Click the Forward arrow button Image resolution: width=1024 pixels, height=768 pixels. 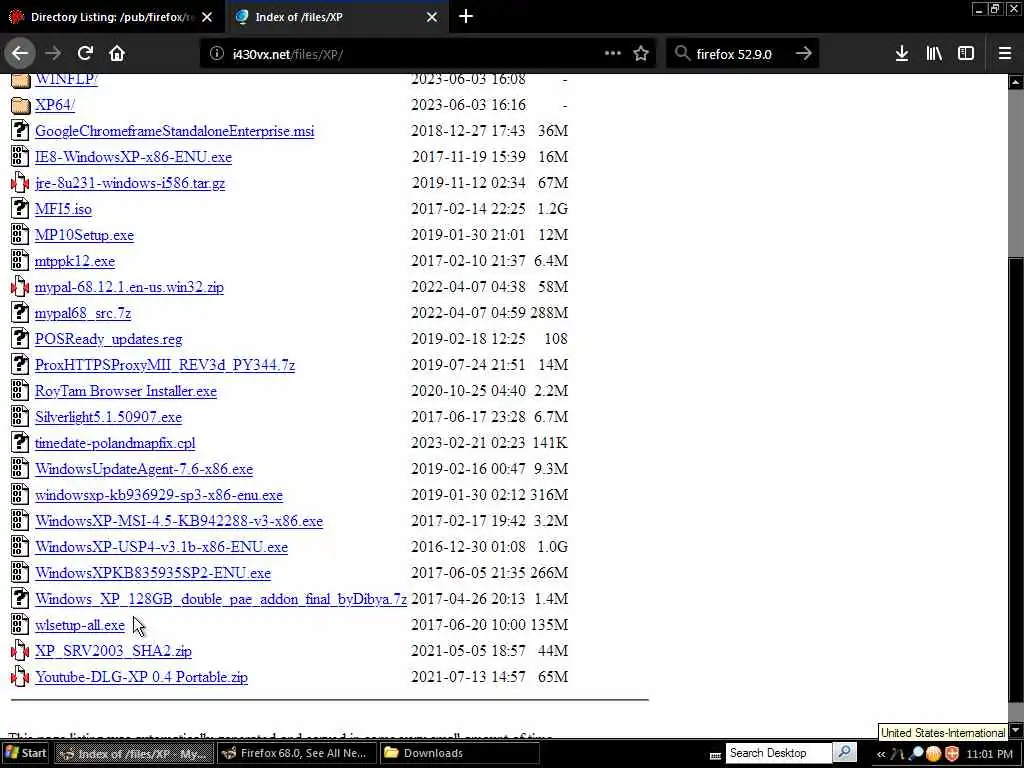[53, 54]
